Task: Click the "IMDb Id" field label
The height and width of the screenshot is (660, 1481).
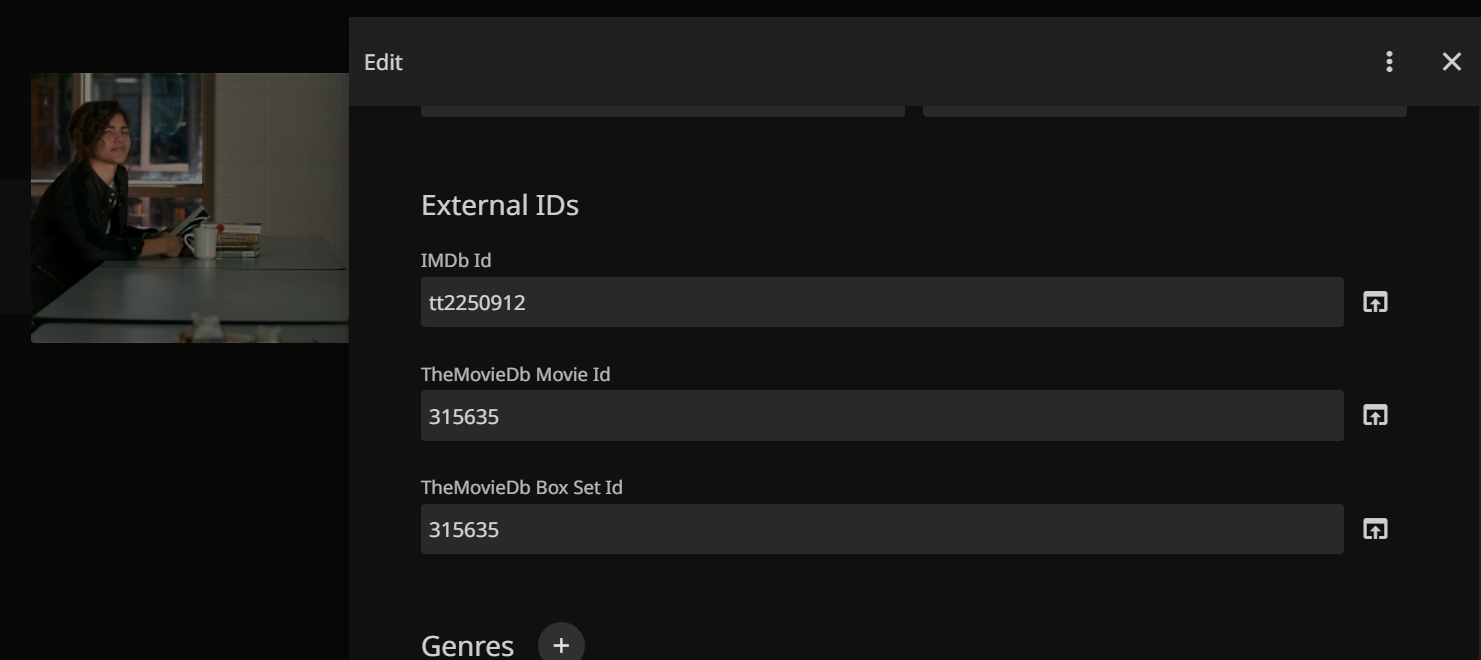Action: [x=456, y=260]
